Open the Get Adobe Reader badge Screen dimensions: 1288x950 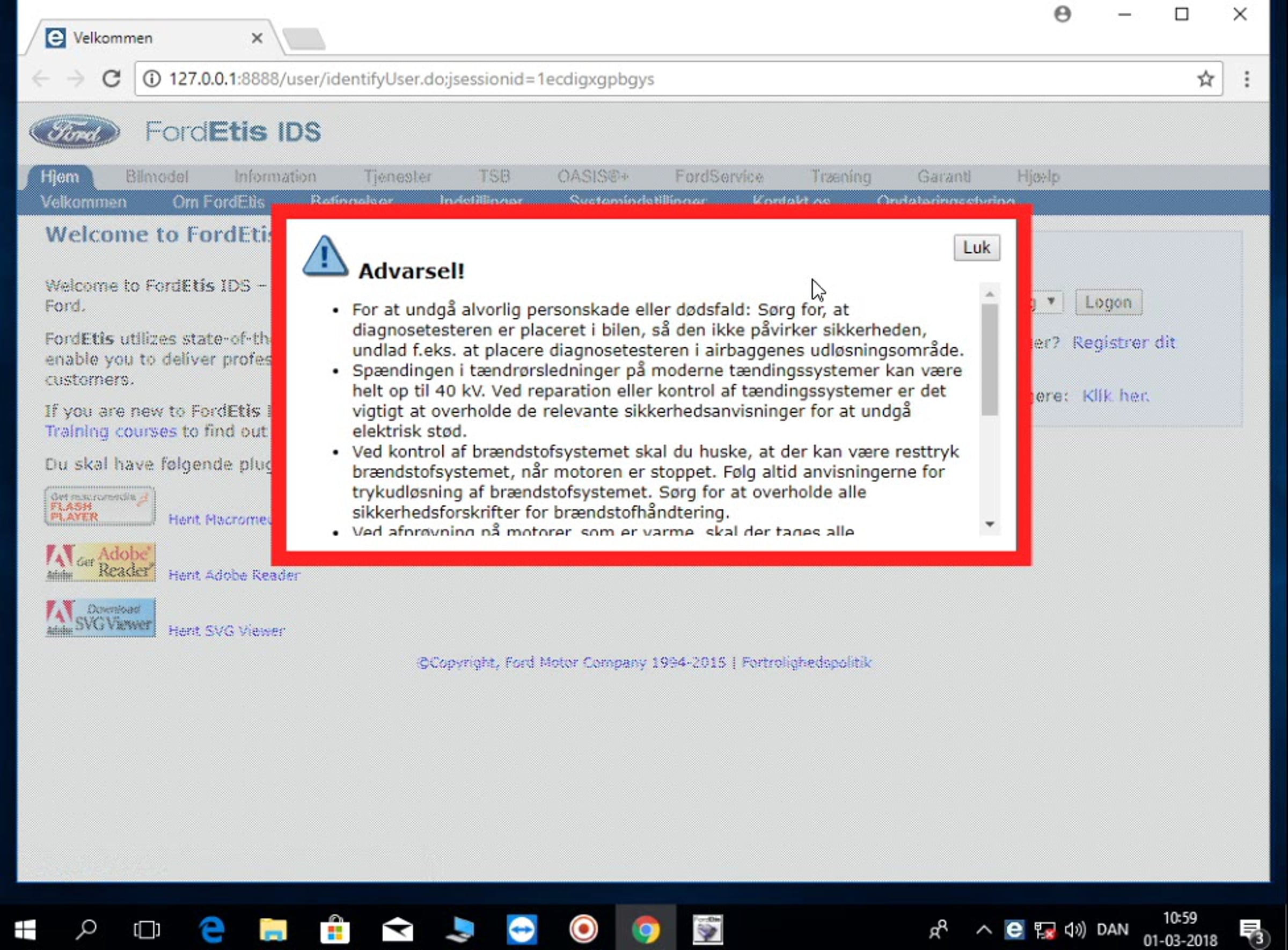click(100, 562)
